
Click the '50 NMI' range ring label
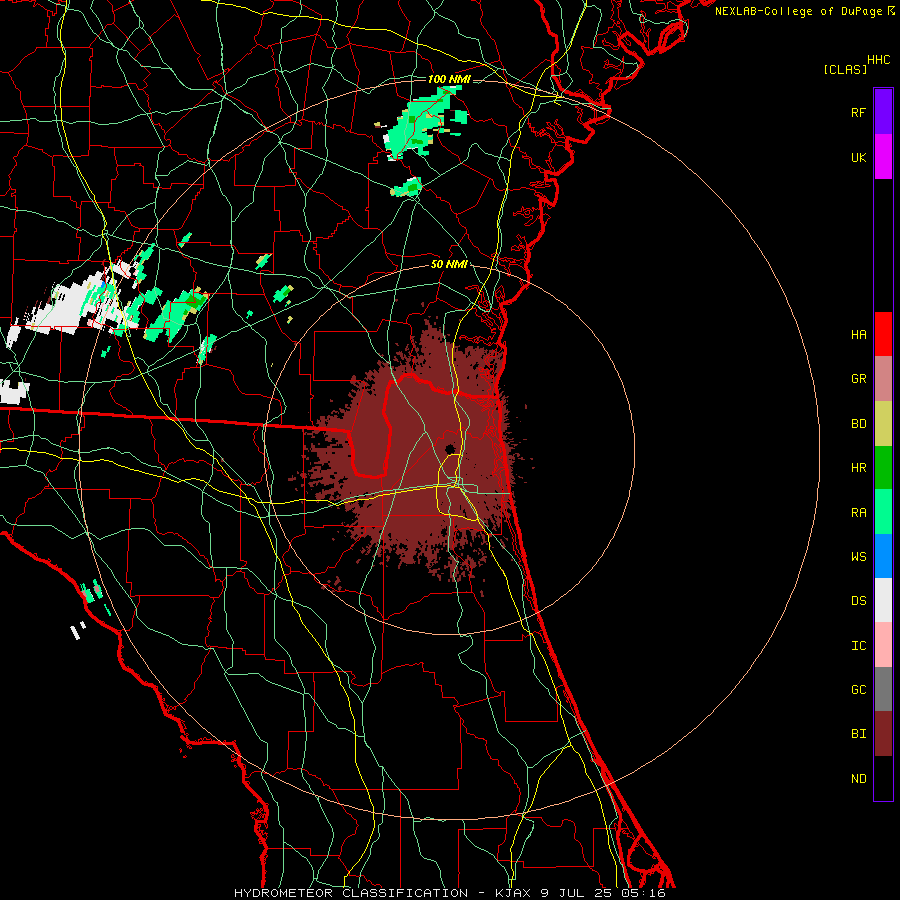449,264
